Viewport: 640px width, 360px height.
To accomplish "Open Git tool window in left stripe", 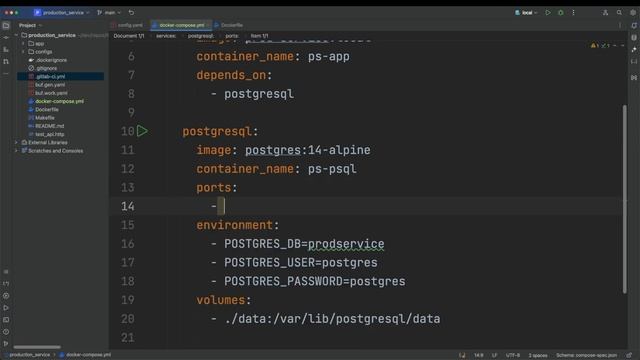I will (6, 344).
